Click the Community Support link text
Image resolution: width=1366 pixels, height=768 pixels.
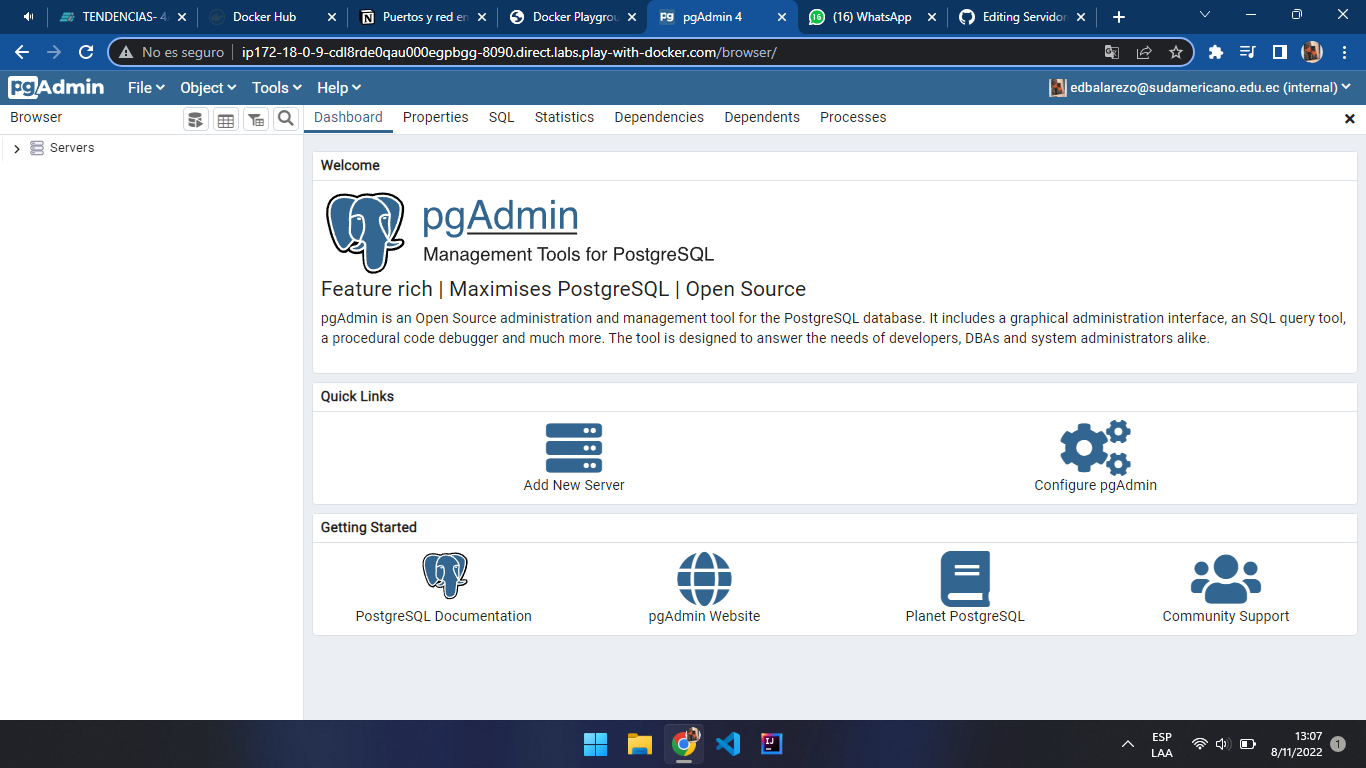[1226, 616]
